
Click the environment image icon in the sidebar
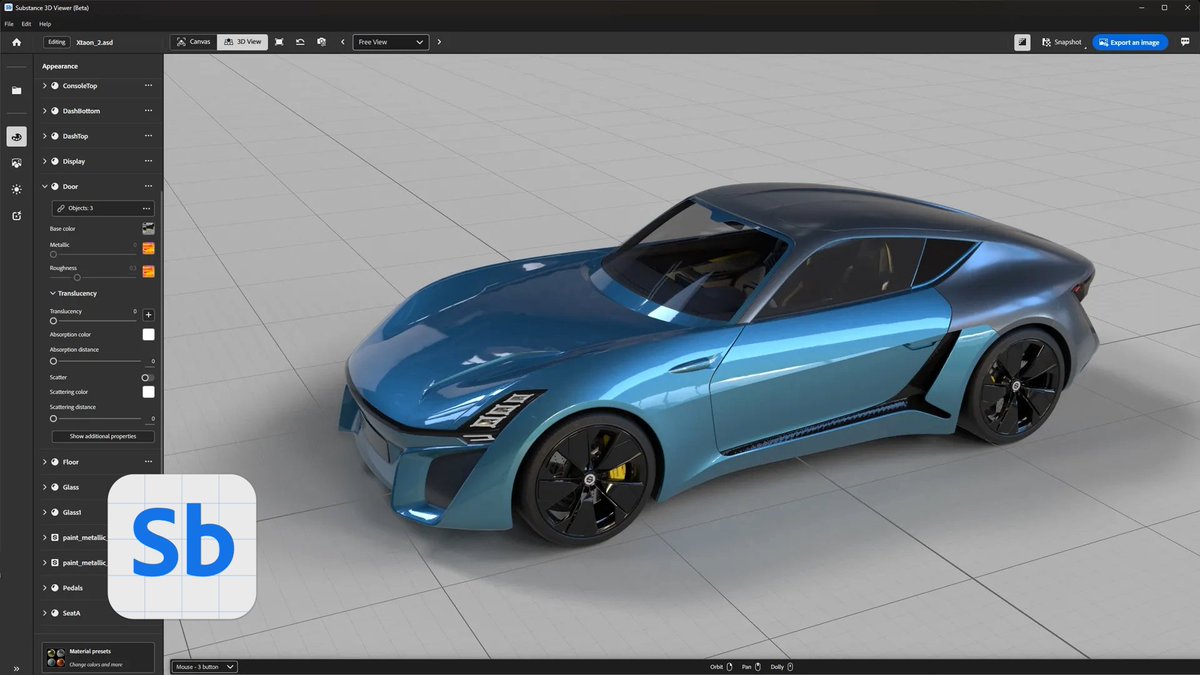tap(16, 163)
